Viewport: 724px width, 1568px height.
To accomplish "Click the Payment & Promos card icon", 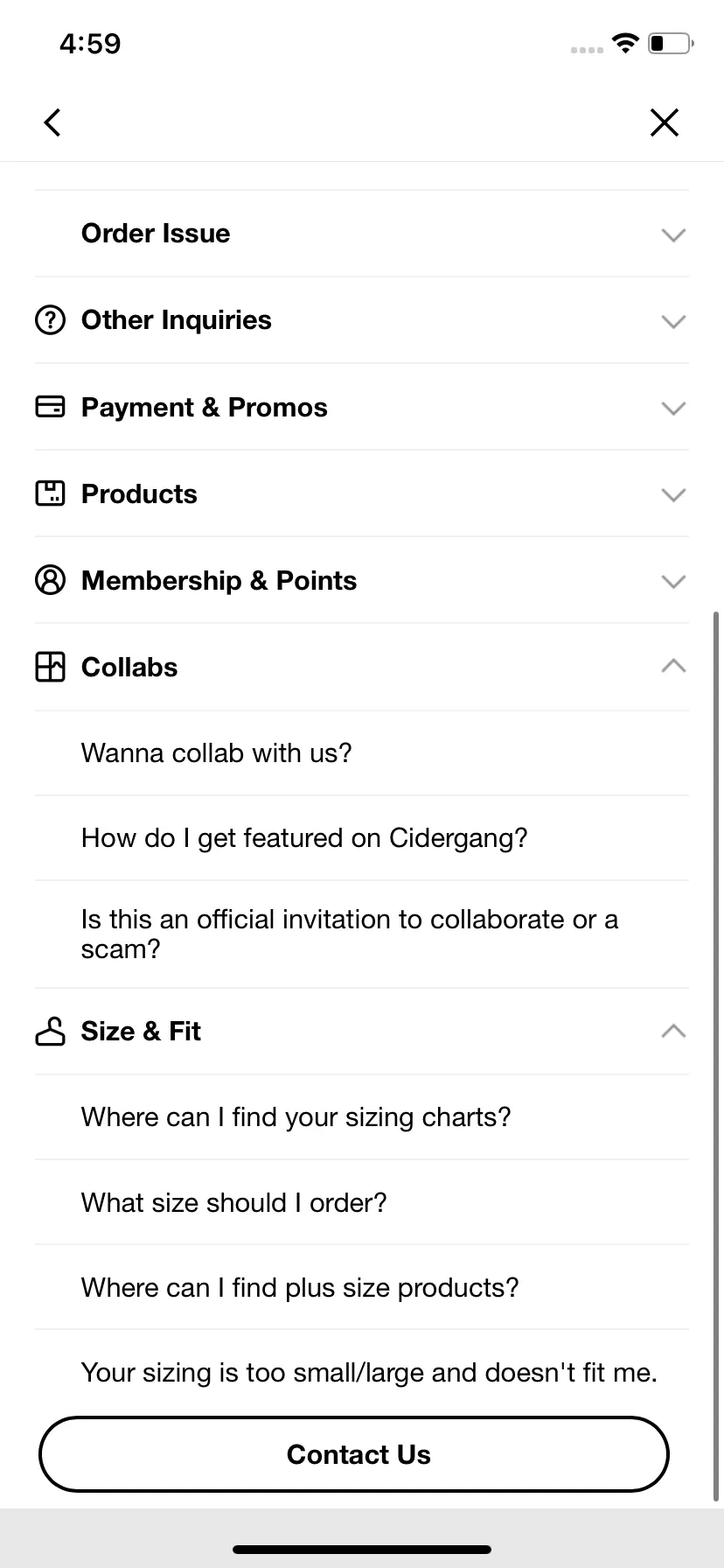I will click(x=50, y=407).
